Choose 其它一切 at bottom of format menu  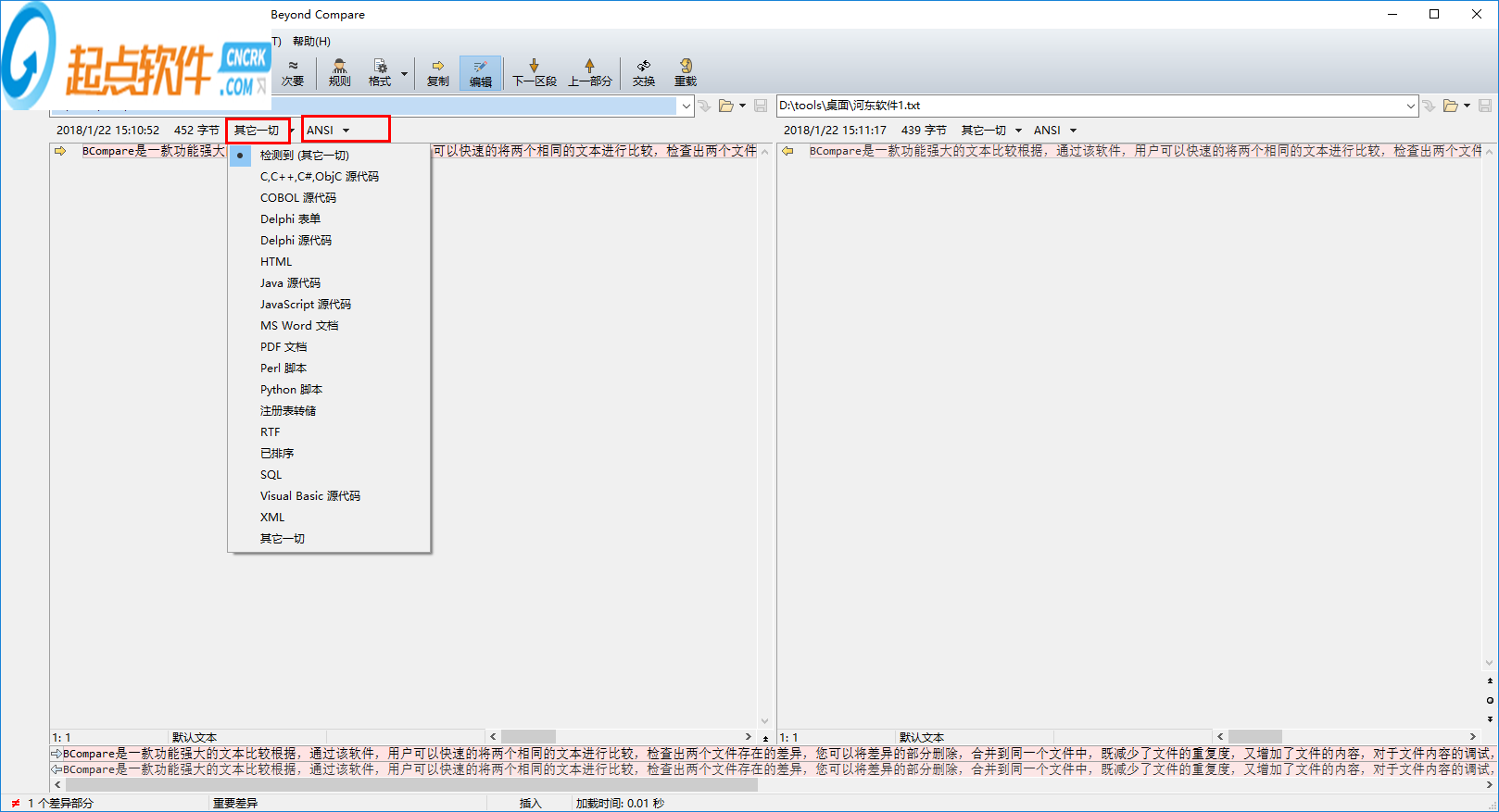pyautogui.click(x=329, y=539)
